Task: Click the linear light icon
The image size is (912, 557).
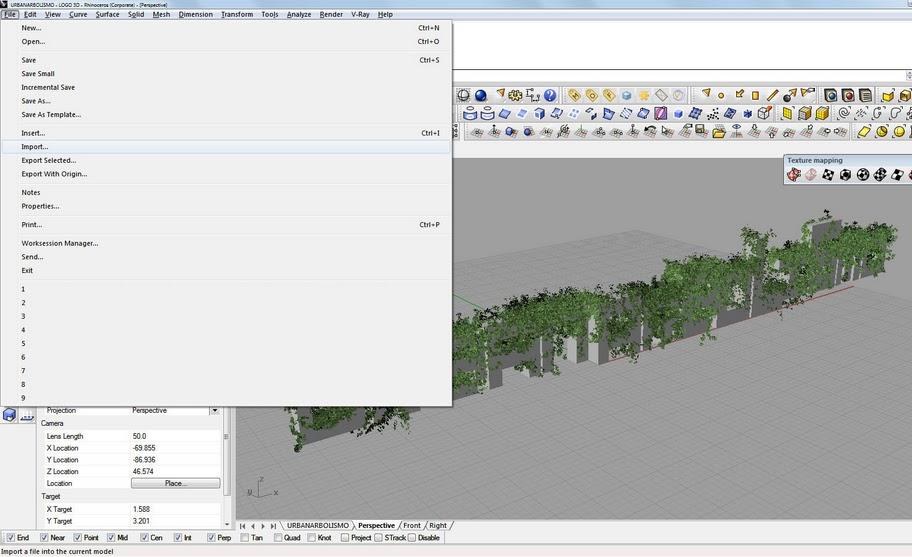Action: tap(772, 95)
